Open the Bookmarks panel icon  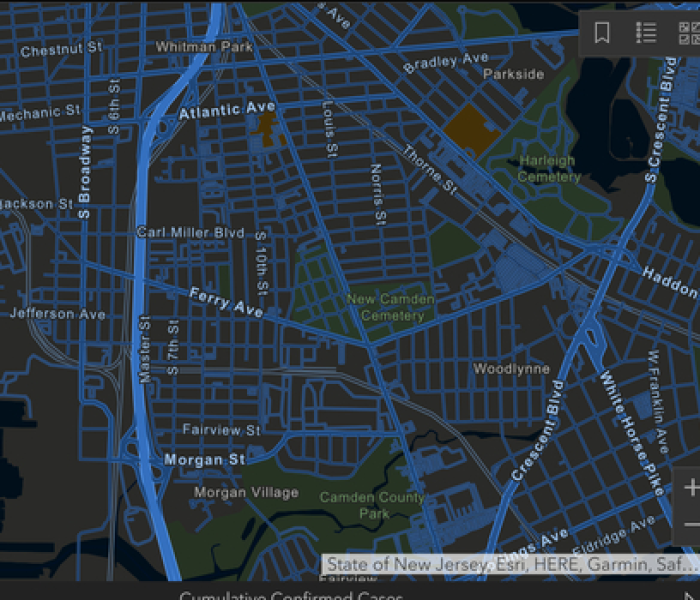602,33
